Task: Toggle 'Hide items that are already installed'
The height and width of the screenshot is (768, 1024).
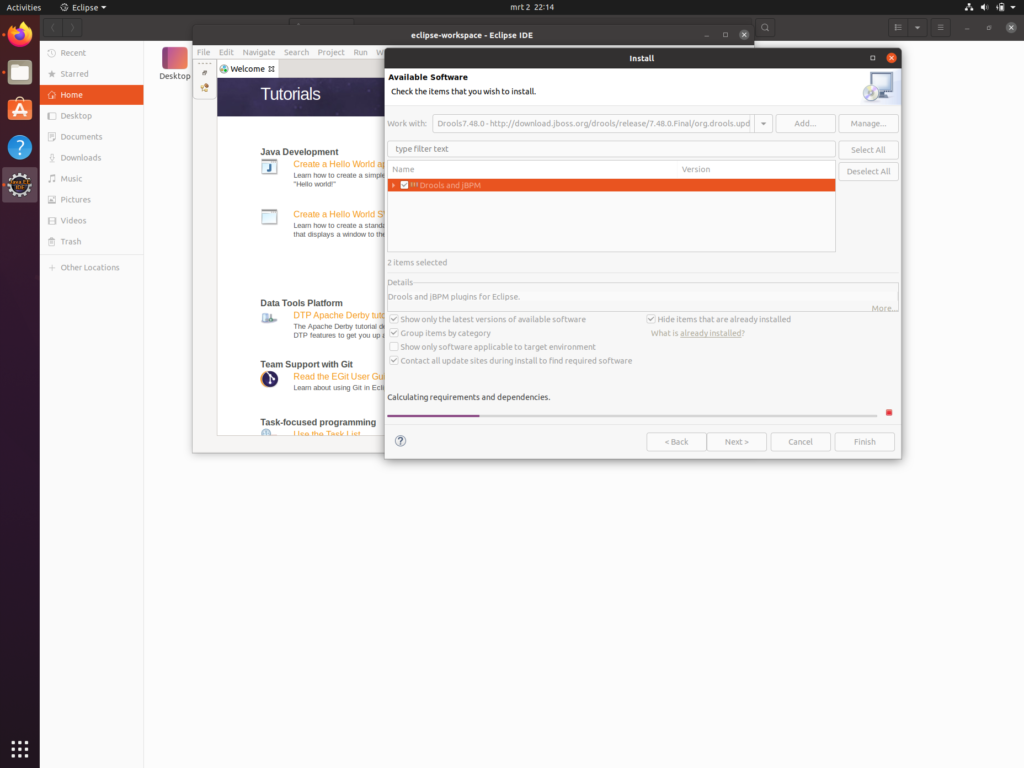Action: [x=650, y=319]
